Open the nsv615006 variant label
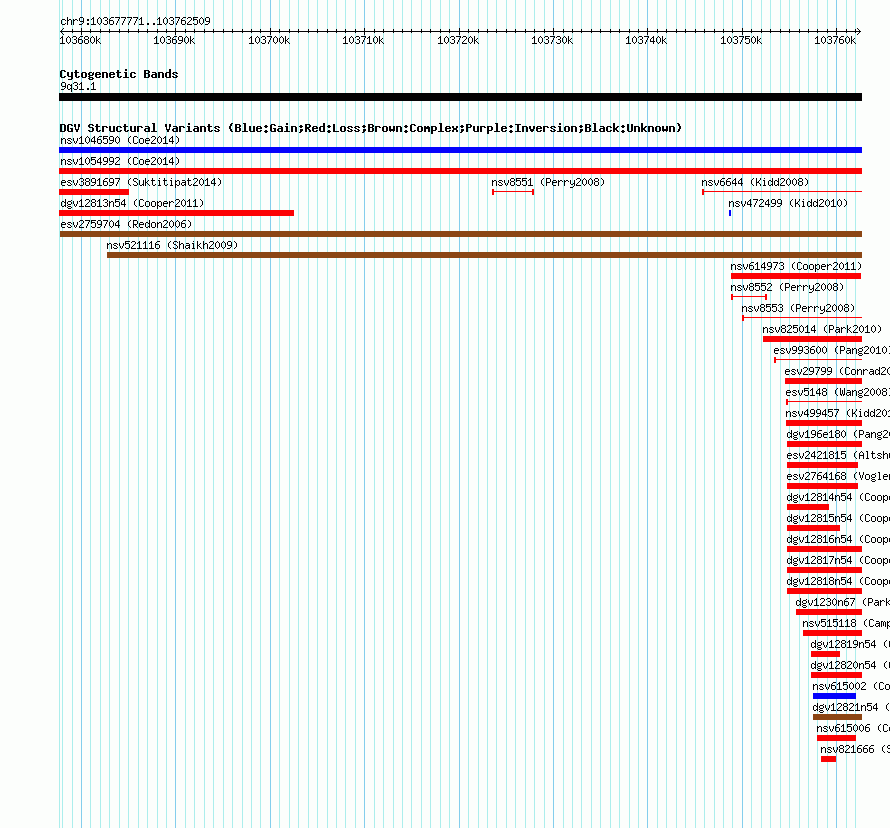 point(853,728)
